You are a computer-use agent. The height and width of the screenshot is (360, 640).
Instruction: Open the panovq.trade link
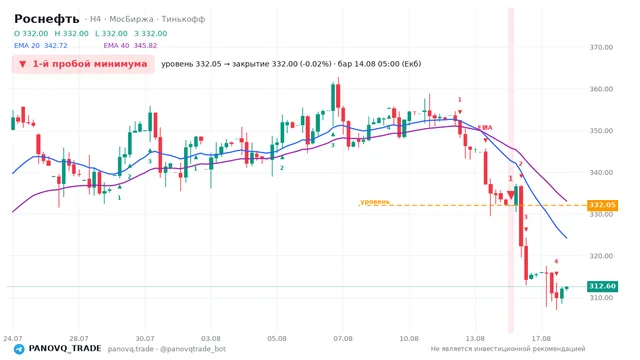point(131,349)
